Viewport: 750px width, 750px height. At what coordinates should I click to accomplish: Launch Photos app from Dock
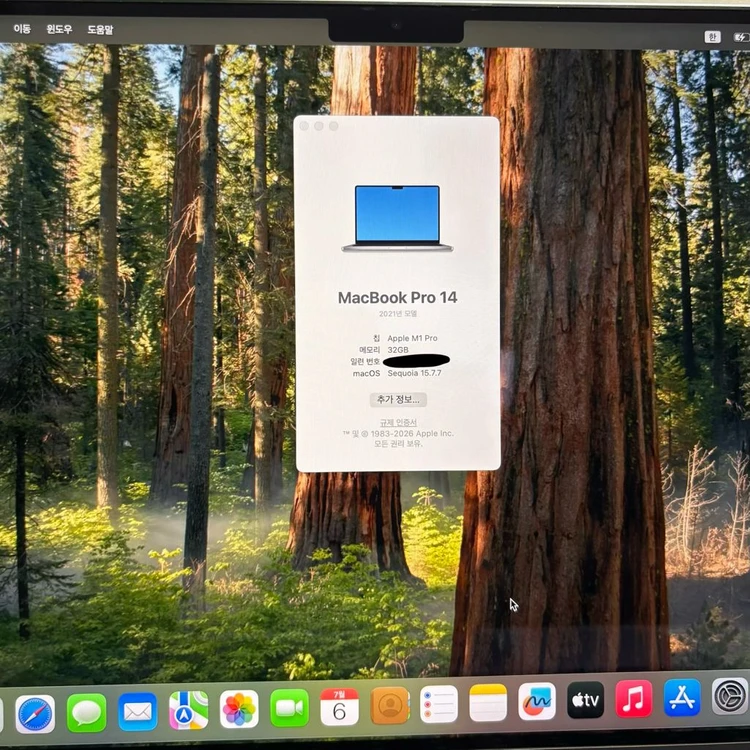click(239, 709)
